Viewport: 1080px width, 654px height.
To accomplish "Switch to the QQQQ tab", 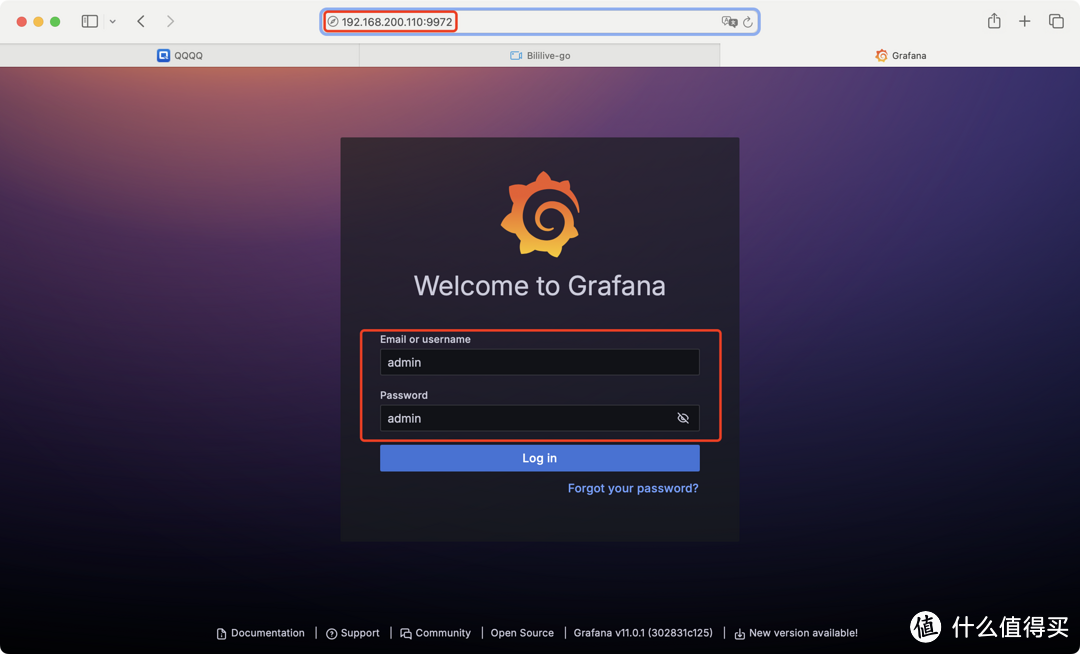I will pos(180,56).
